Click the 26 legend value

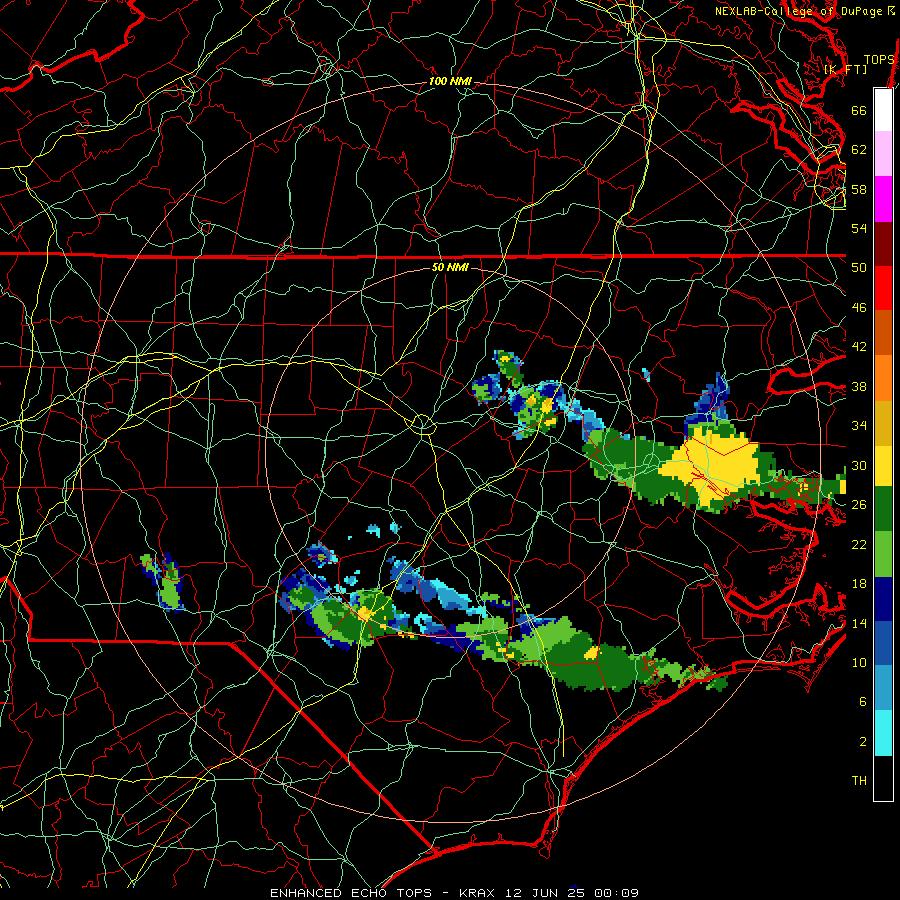(x=859, y=505)
